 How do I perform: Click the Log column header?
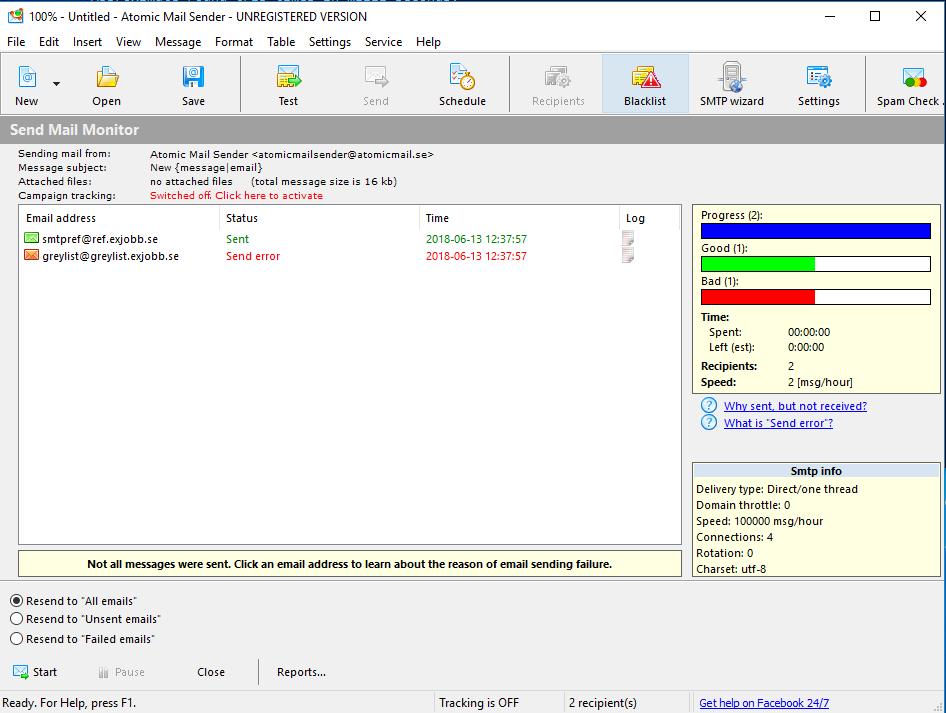coord(649,218)
